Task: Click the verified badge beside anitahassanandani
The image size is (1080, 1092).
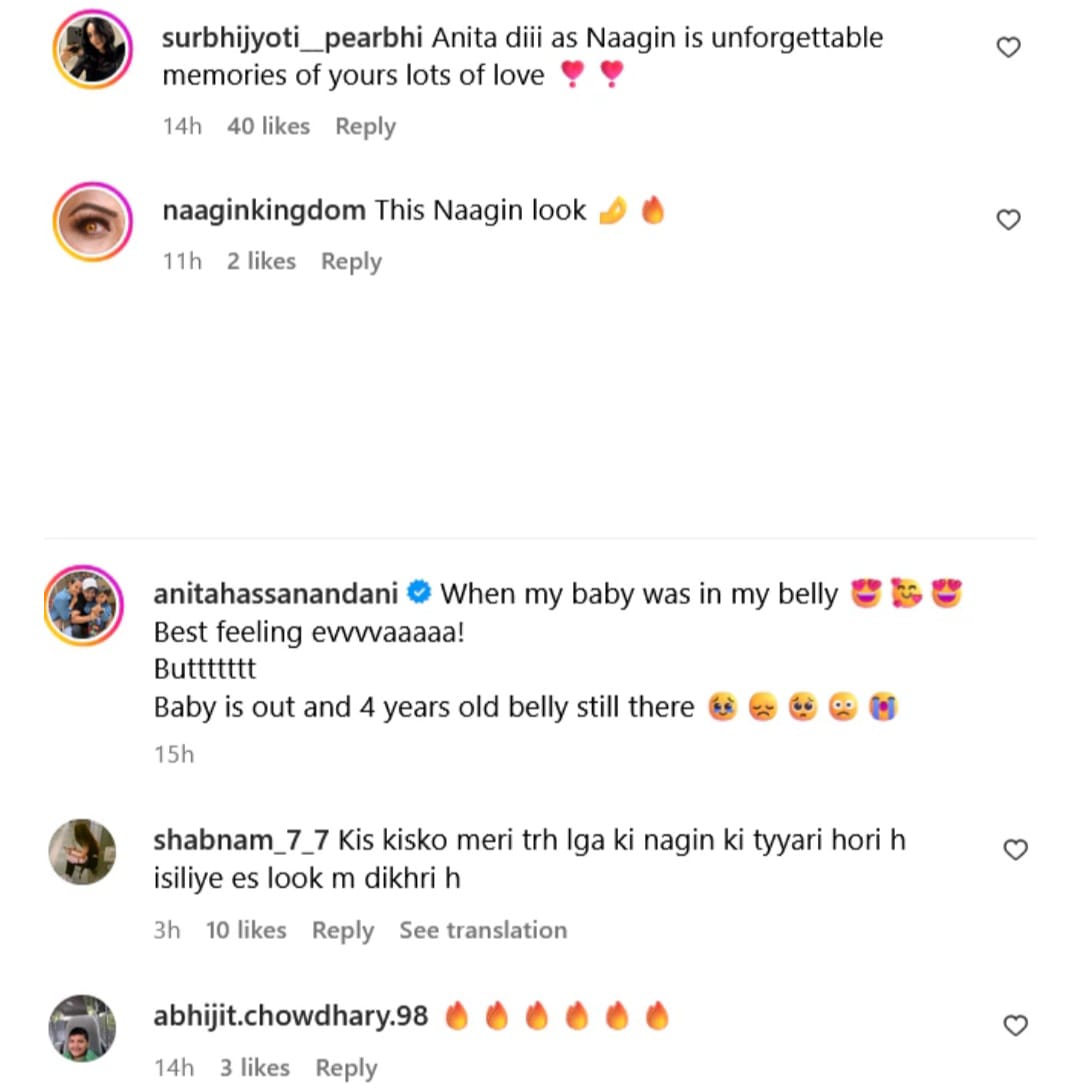Action: [420, 594]
